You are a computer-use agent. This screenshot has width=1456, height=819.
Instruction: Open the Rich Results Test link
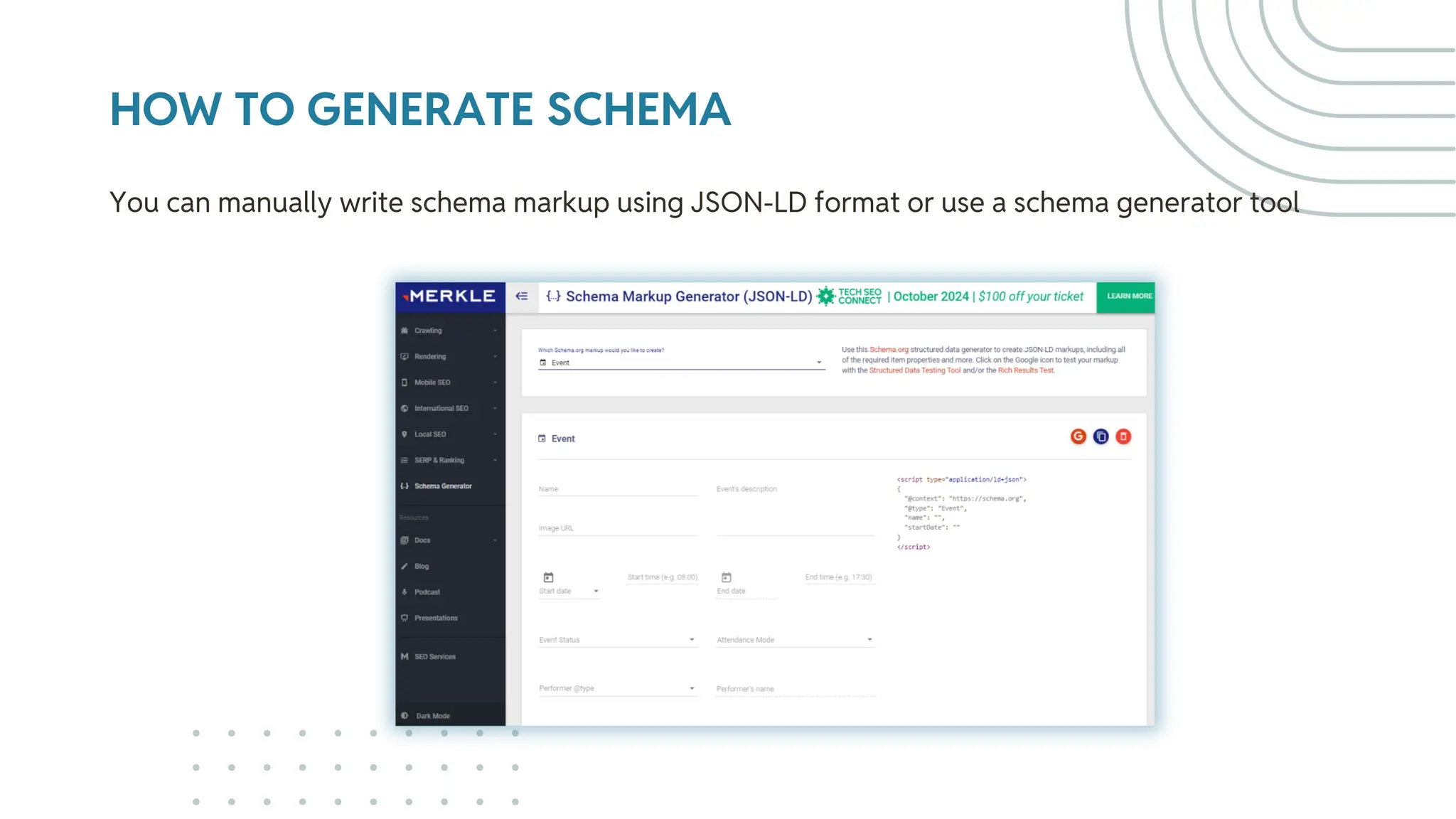pyautogui.click(x=1026, y=370)
